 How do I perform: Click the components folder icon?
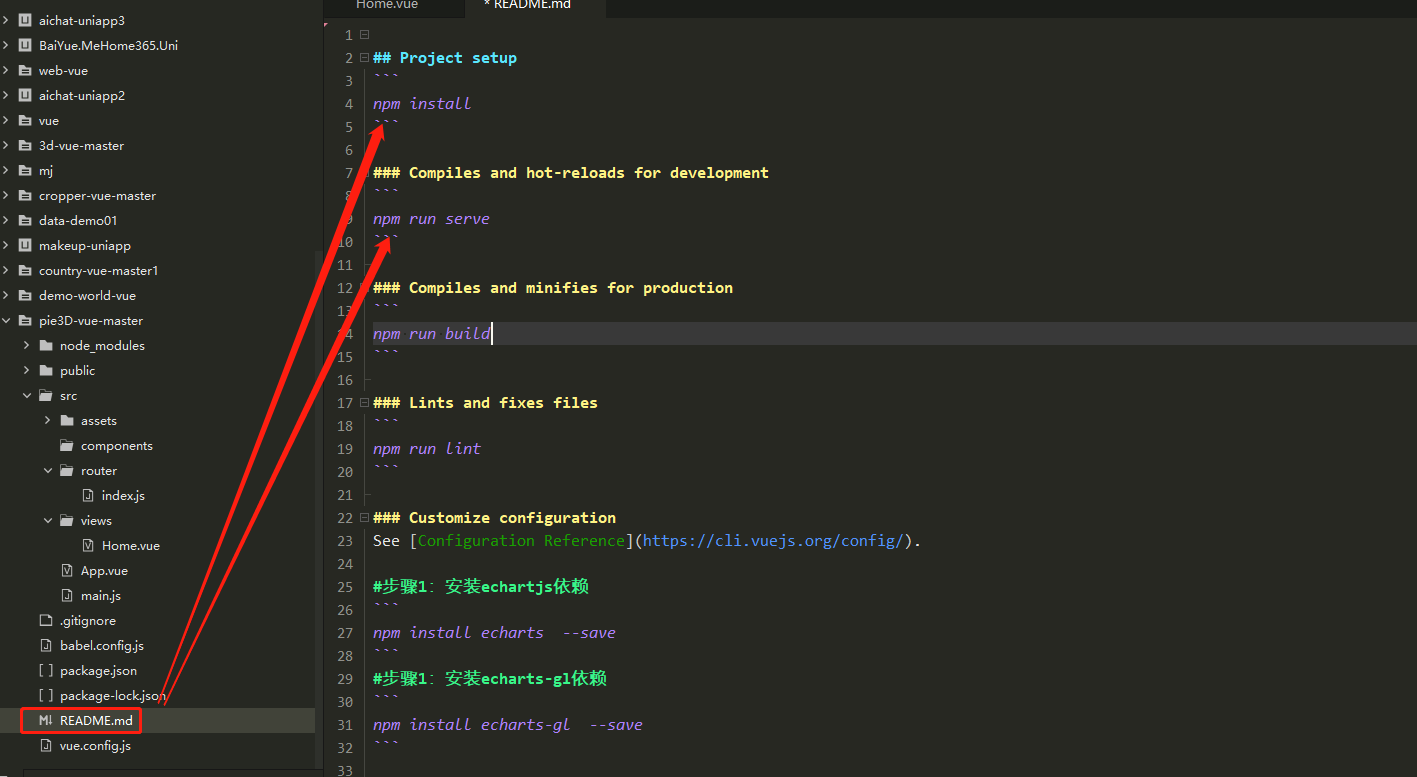point(67,445)
